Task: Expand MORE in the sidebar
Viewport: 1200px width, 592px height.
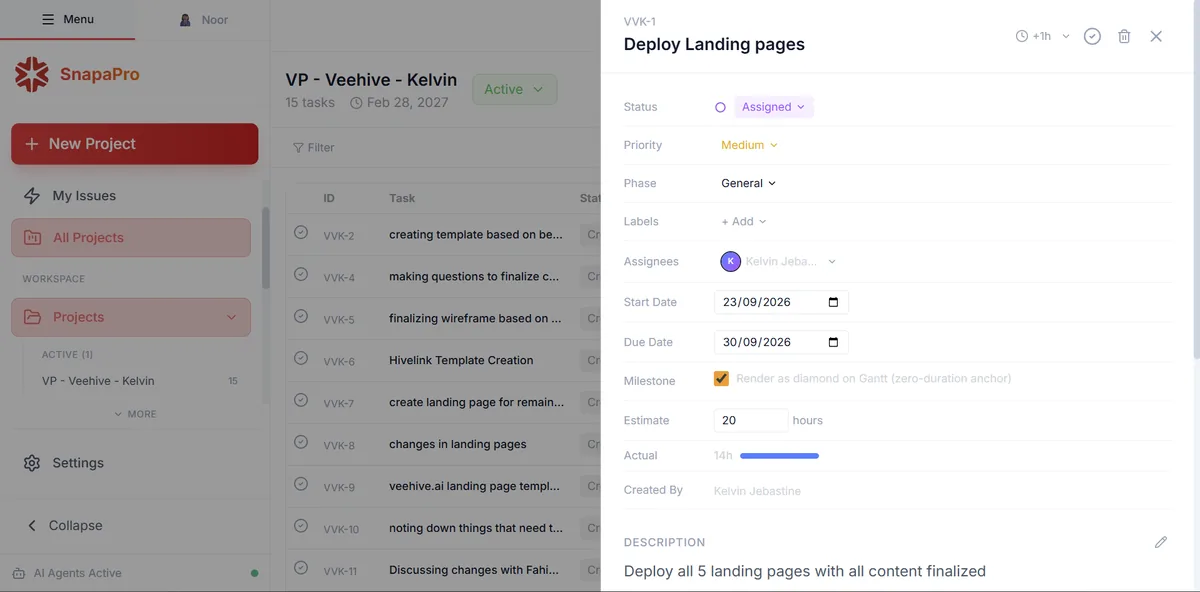Action: tap(135, 414)
